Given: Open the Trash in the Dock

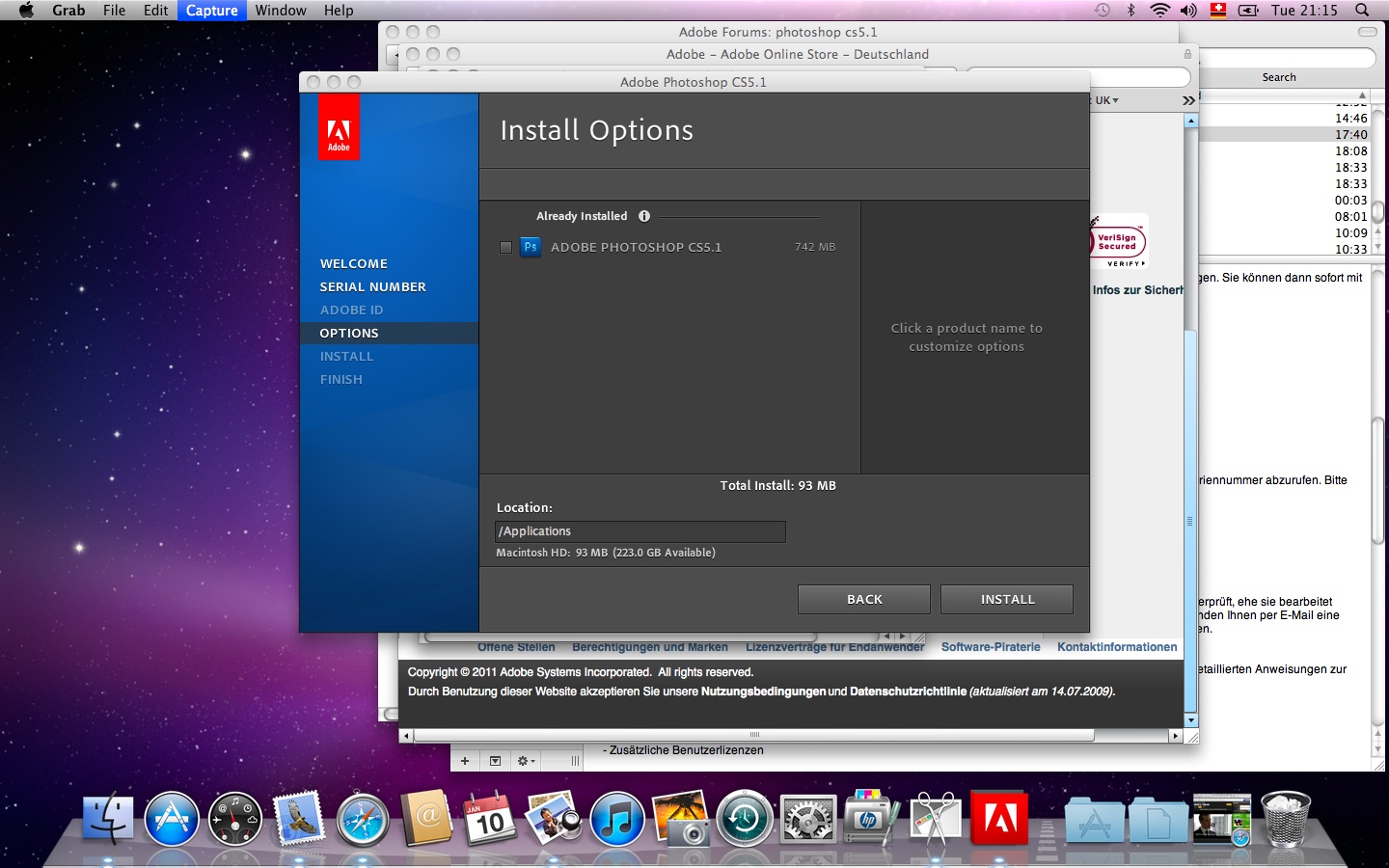Looking at the screenshot, I should (x=1286, y=819).
